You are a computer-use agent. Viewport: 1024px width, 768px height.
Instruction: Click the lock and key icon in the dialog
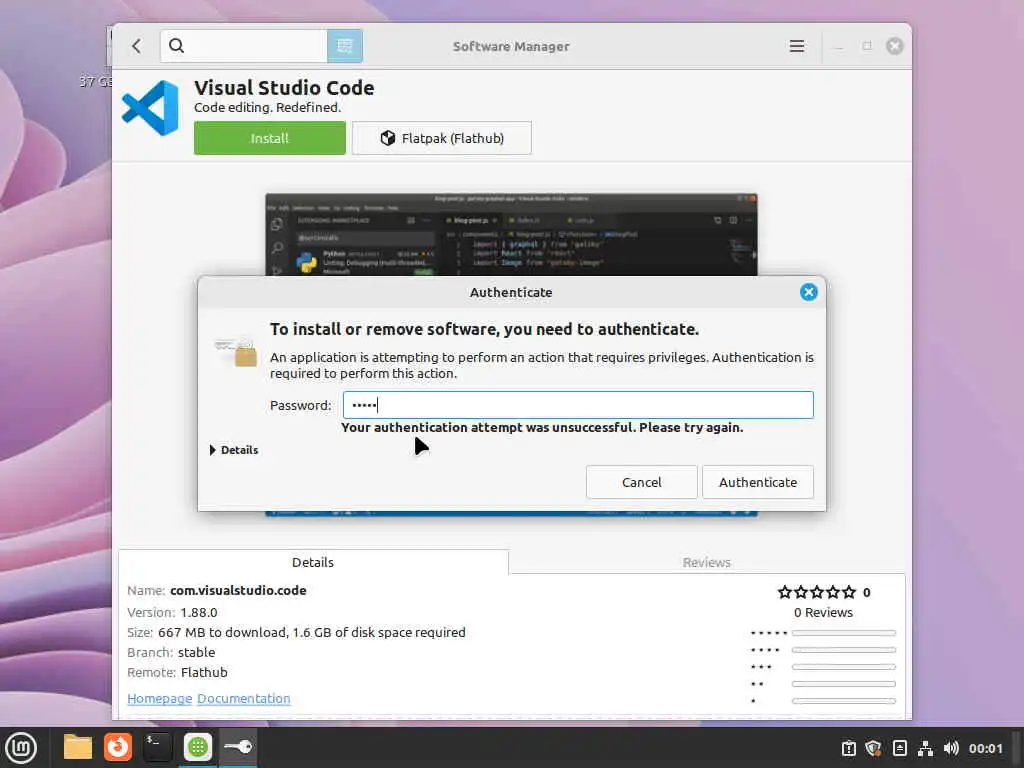(236, 351)
